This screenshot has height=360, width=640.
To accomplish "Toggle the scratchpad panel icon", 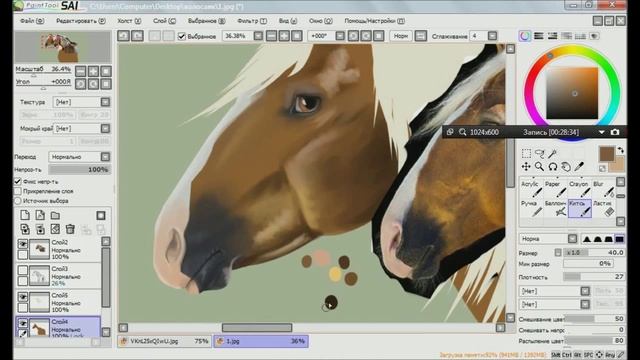I will pyautogui.click(x=595, y=36).
